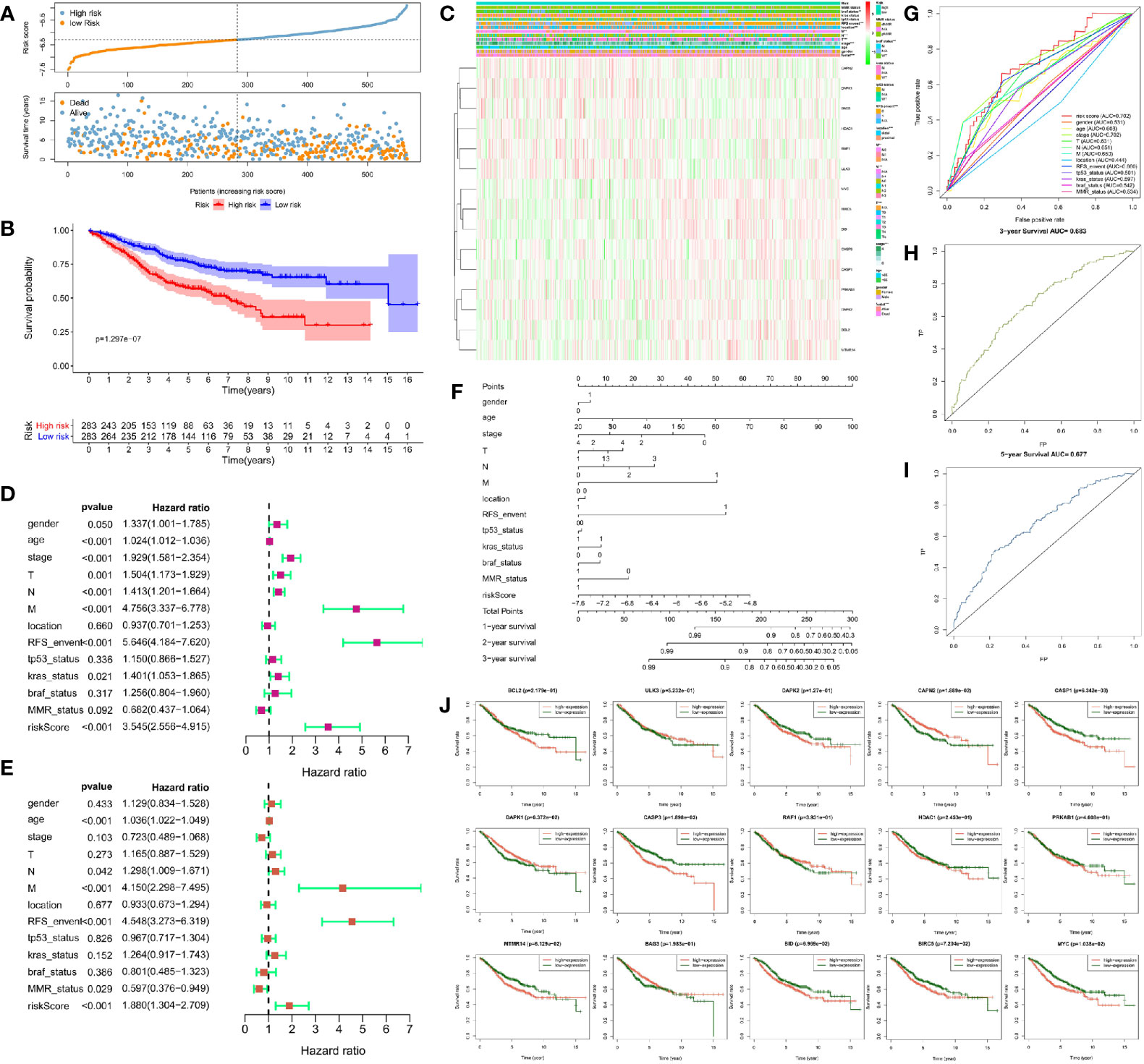Click the 'RFS_envent' row label in the nomogram
This screenshot has width=1144, height=1064.
pyautogui.click(x=504, y=515)
